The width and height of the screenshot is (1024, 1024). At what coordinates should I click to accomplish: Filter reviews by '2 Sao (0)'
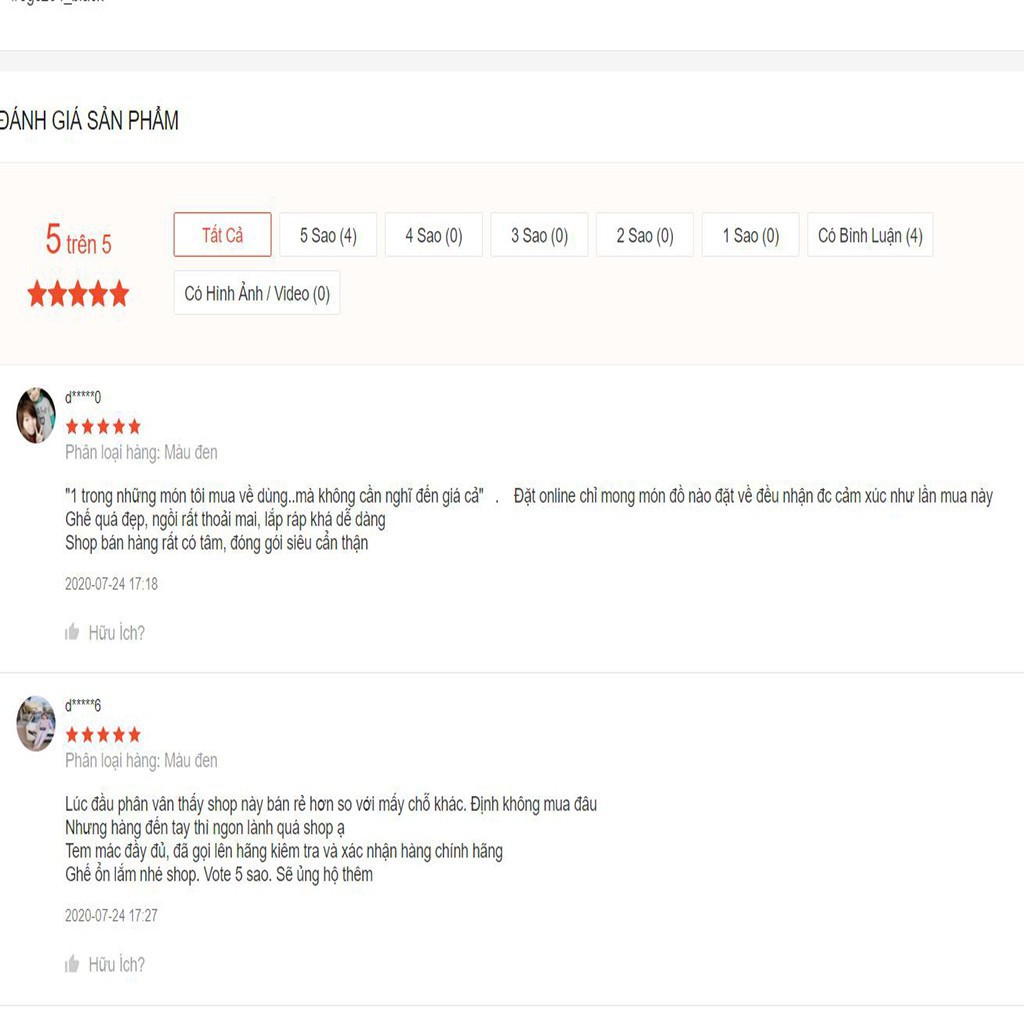coord(645,235)
